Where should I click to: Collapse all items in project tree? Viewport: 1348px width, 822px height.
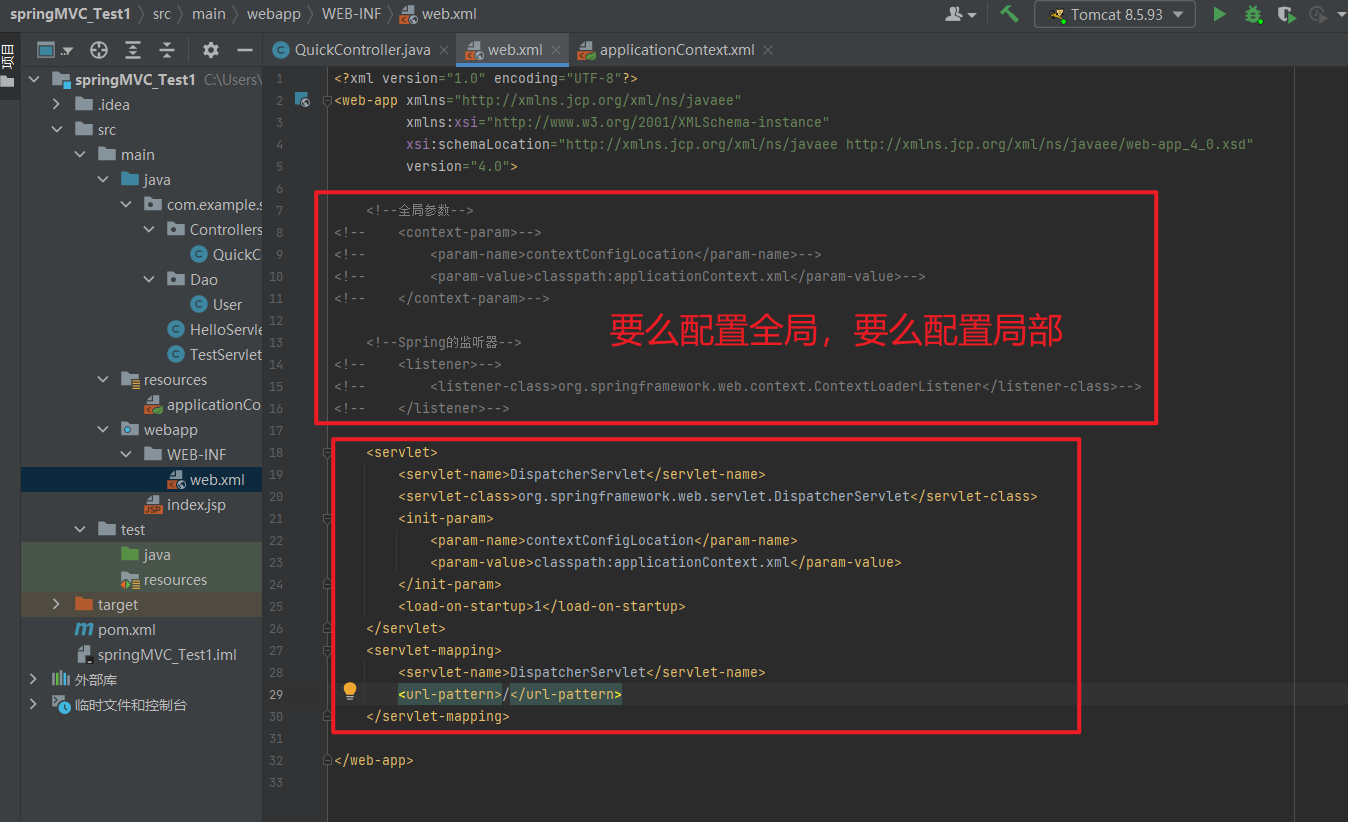tap(167, 50)
